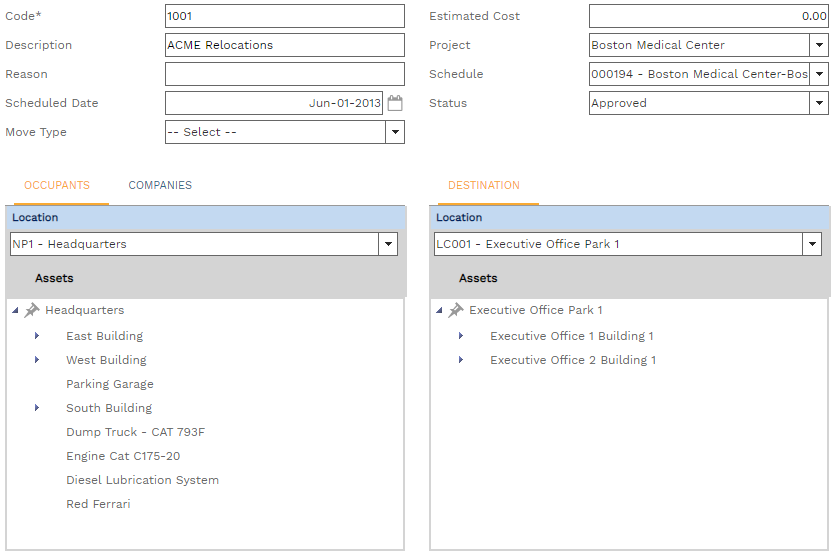Expand the South Building node
Viewport: 836px width, 560px height.
coord(37,408)
